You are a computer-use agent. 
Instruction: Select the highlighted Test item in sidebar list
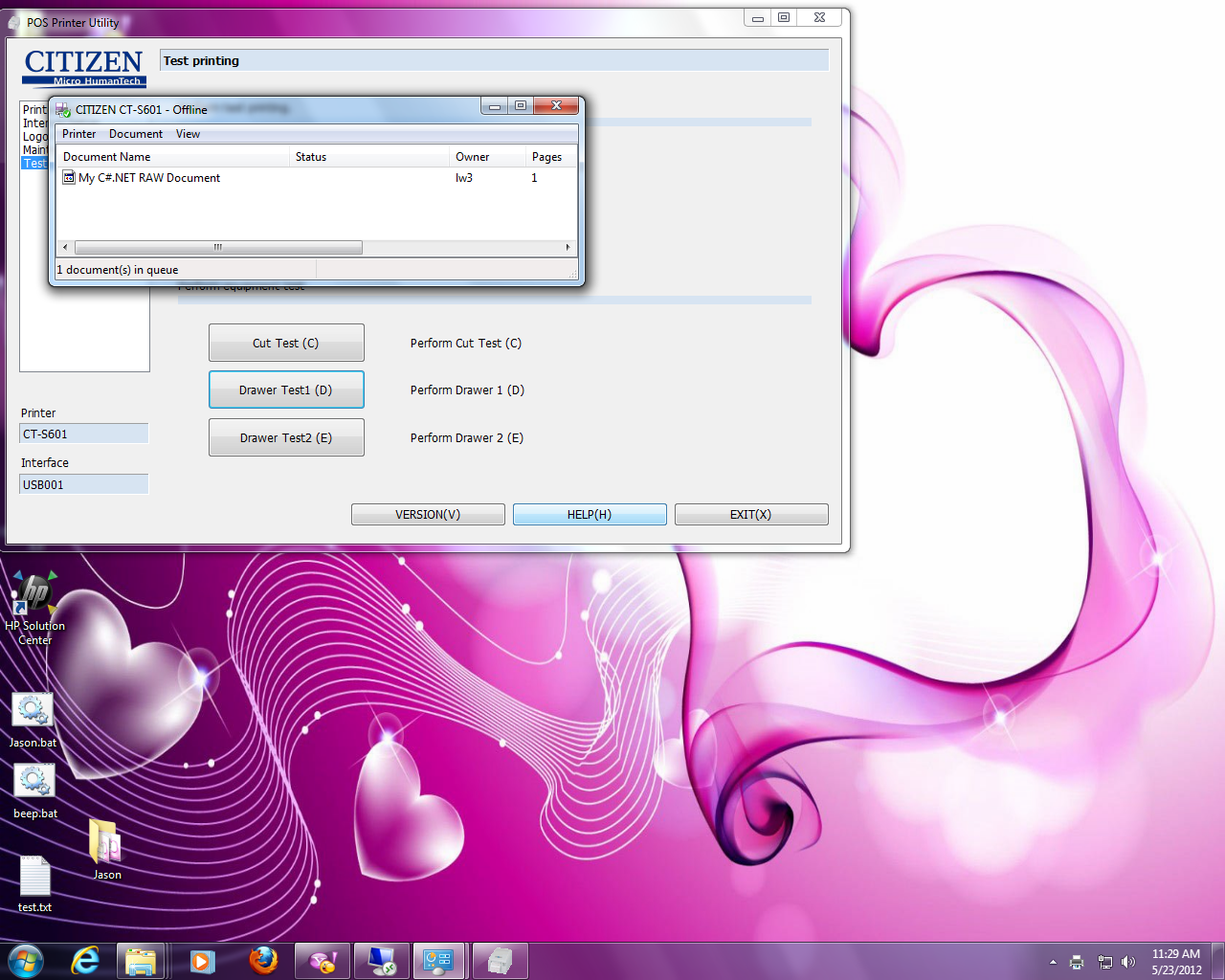click(x=34, y=164)
